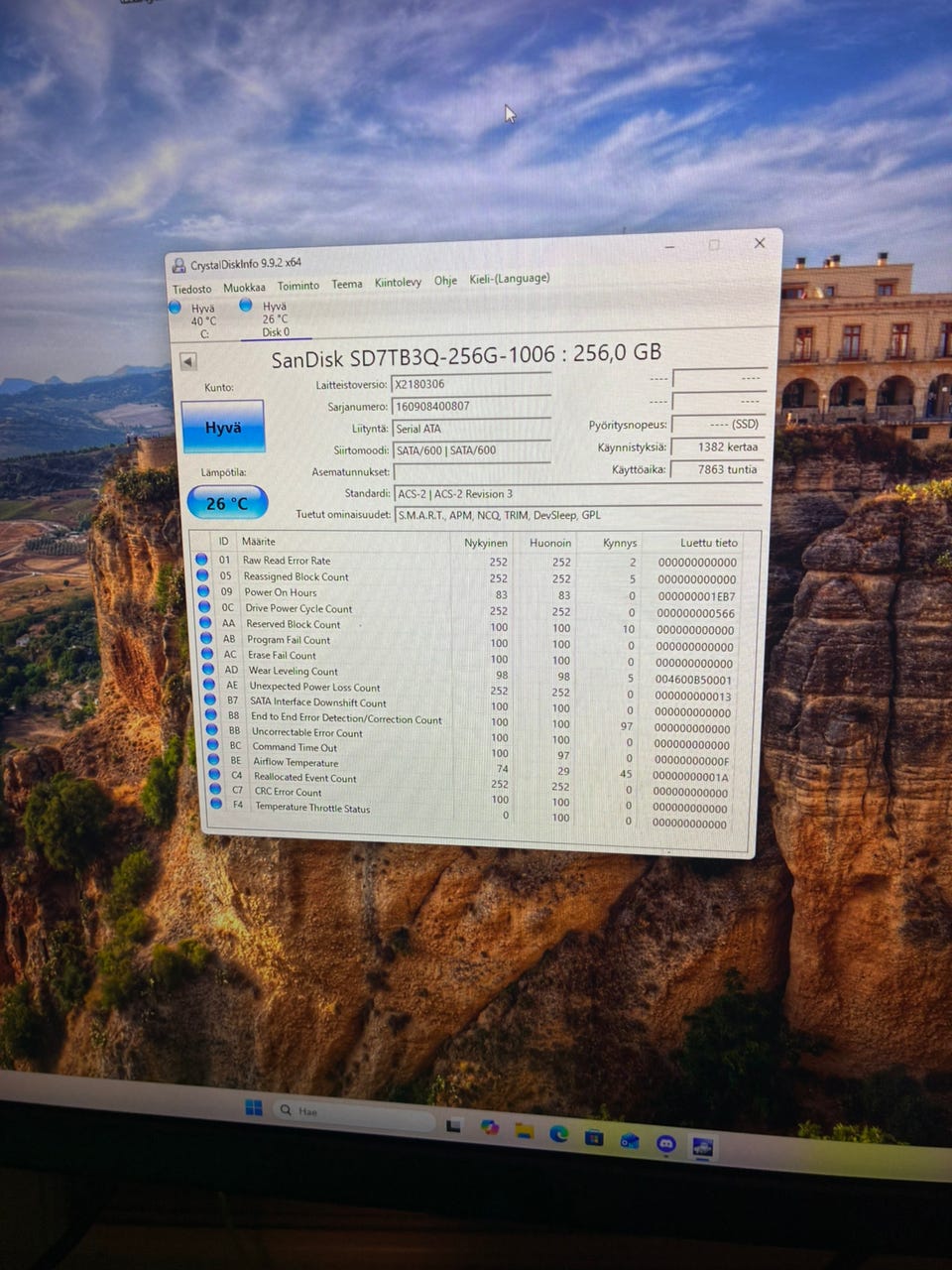
Task: Open the Tiedosto menu
Action: click(x=192, y=290)
